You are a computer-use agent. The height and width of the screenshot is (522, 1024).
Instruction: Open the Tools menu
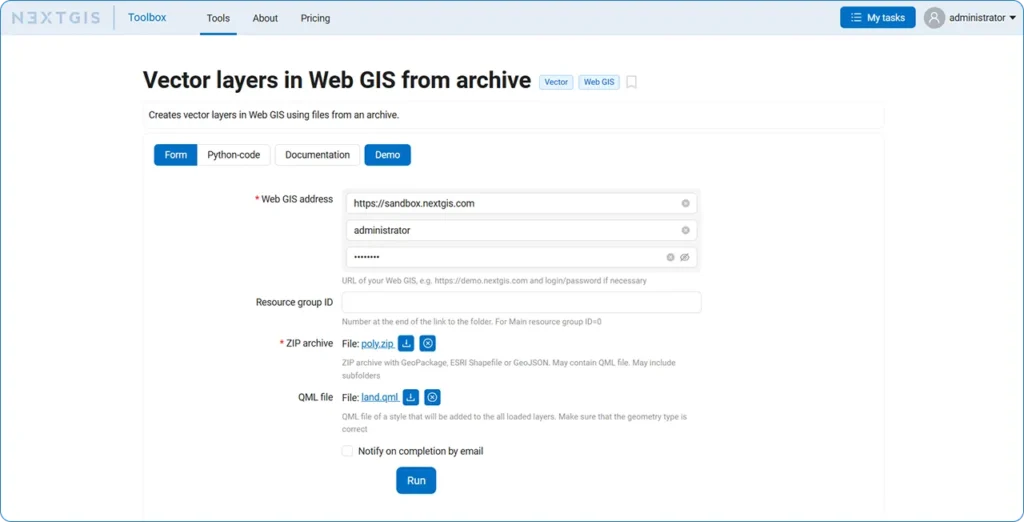(218, 18)
